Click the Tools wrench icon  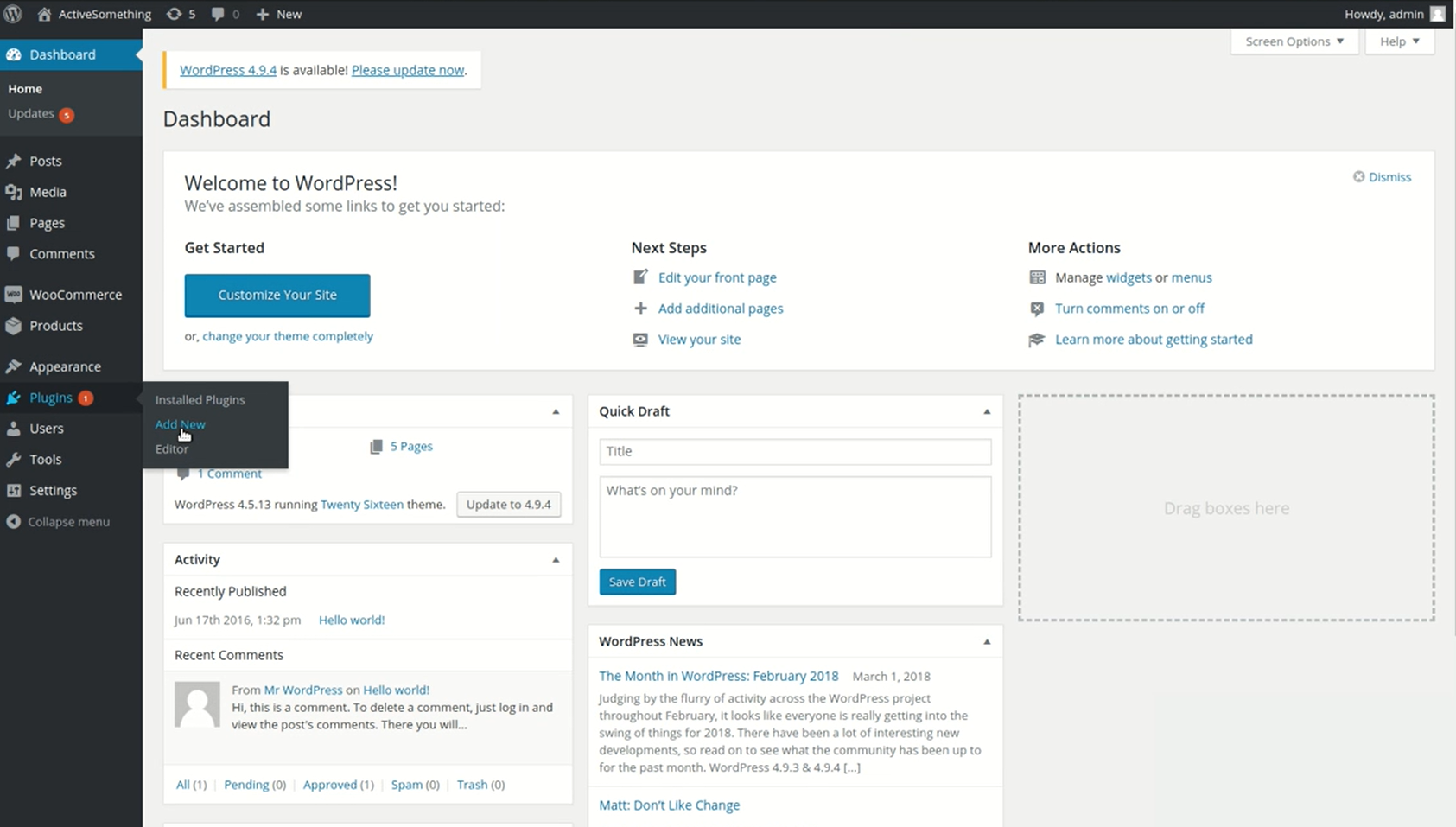click(x=14, y=460)
